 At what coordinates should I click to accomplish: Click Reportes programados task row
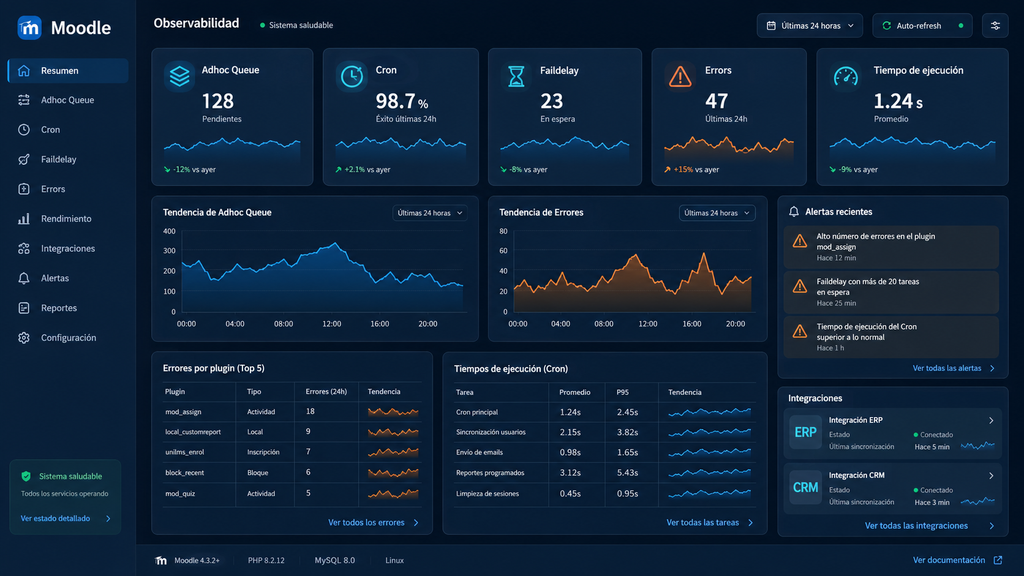605,473
